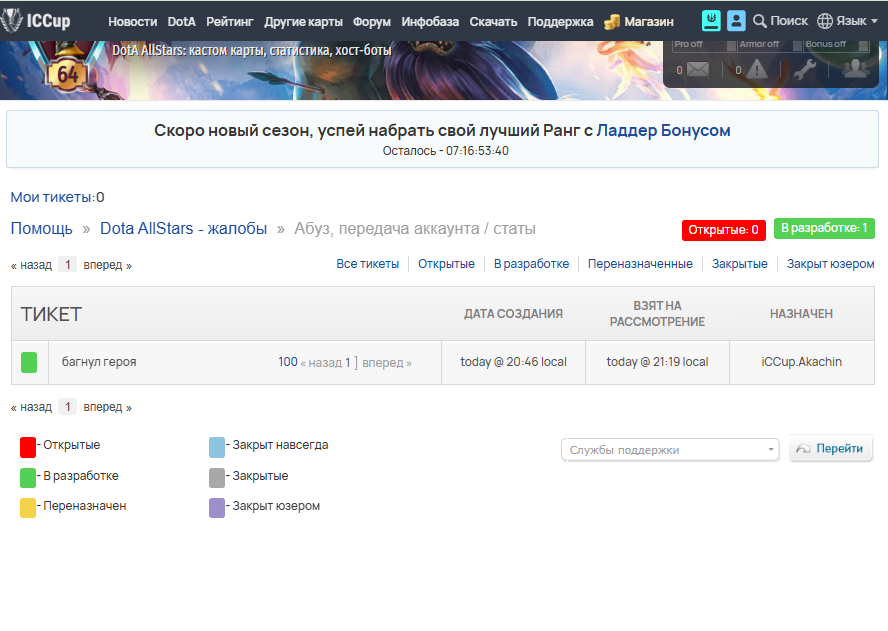This screenshot has width=888, height=631.
Task: Click the 100 link in the ticket row
Action: click(x=288, y=362)
